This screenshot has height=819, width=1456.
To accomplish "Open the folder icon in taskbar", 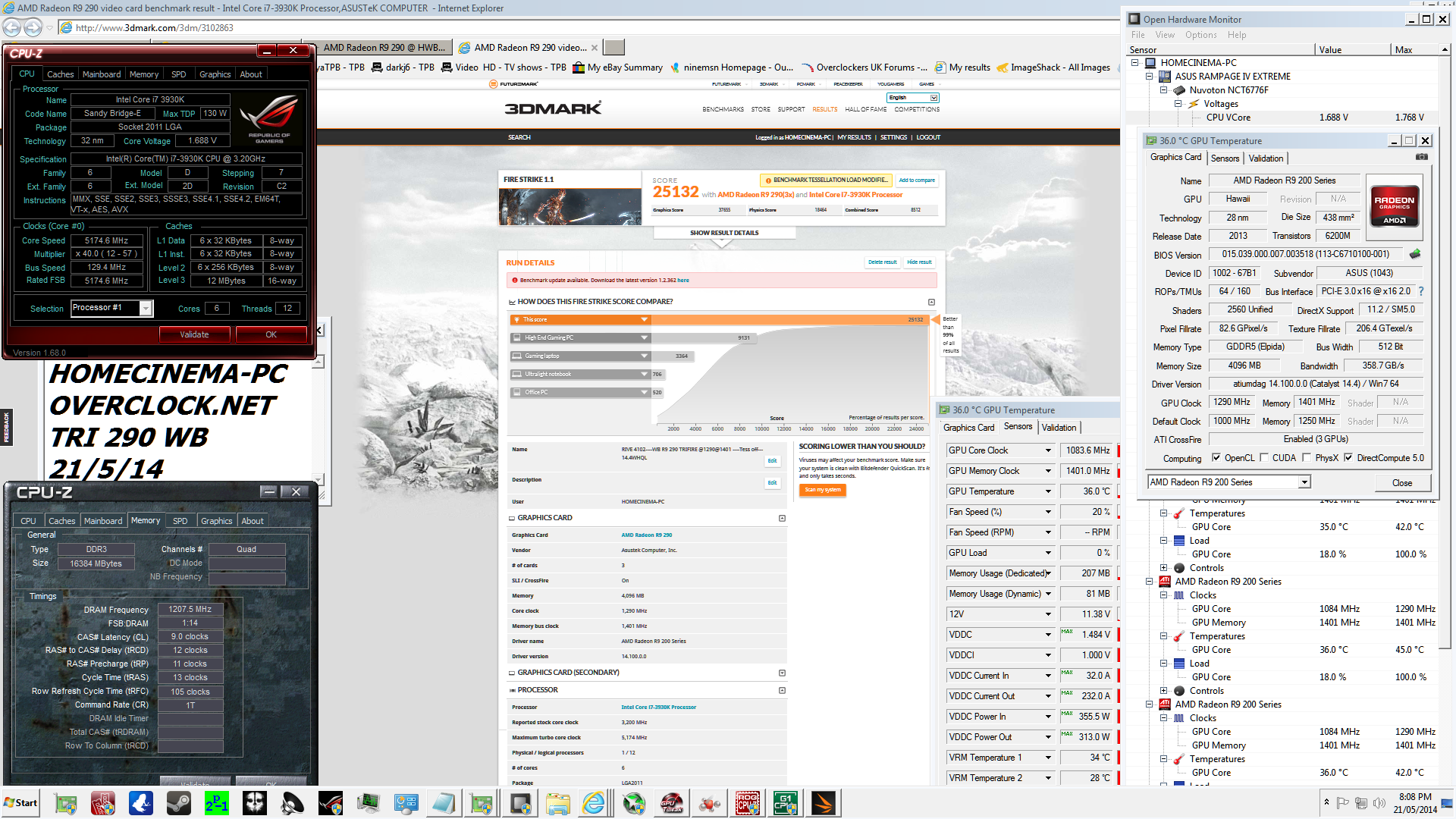I will [x=557, y=803].
